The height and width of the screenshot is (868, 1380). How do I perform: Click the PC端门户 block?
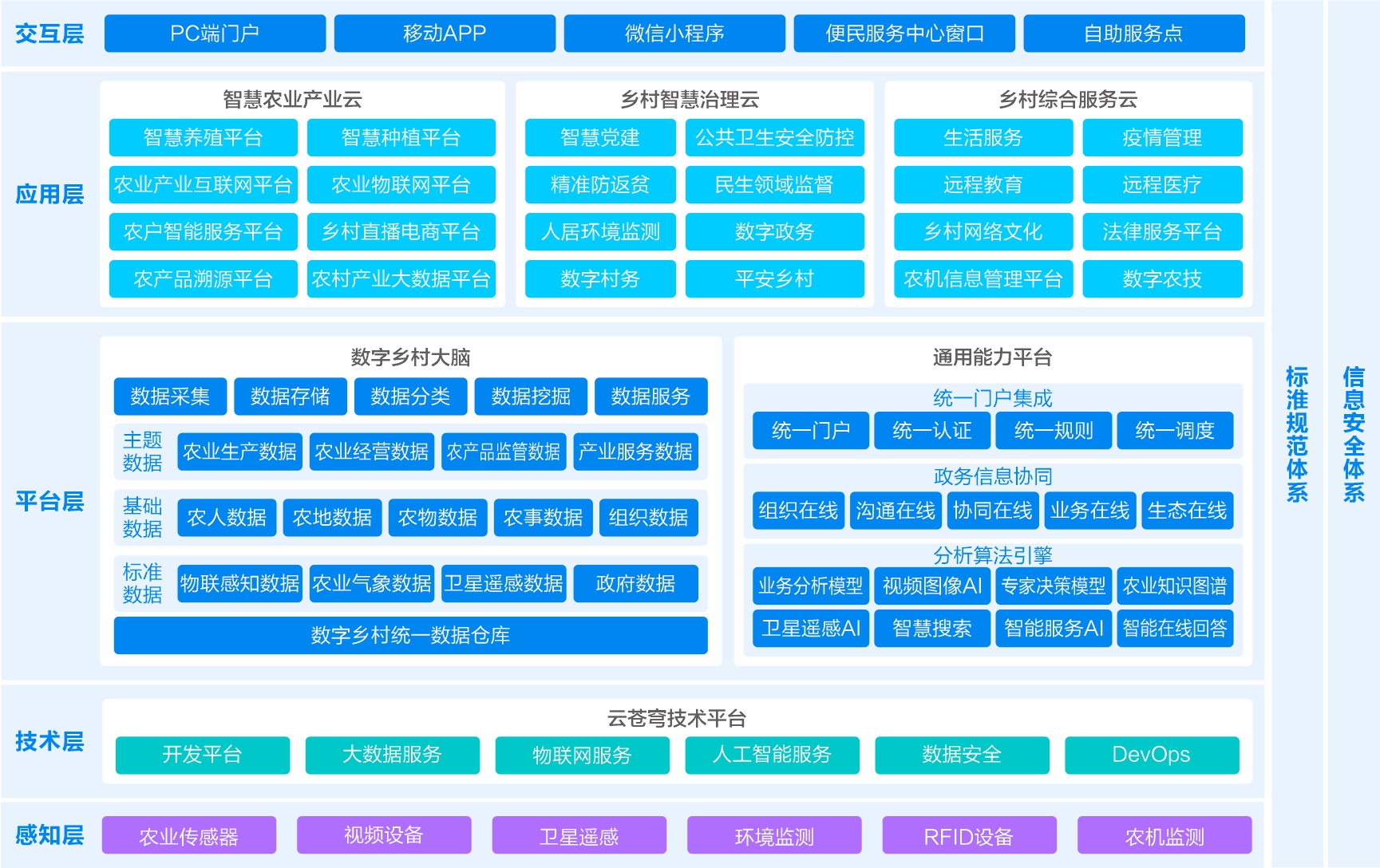[x=215, y=34]
